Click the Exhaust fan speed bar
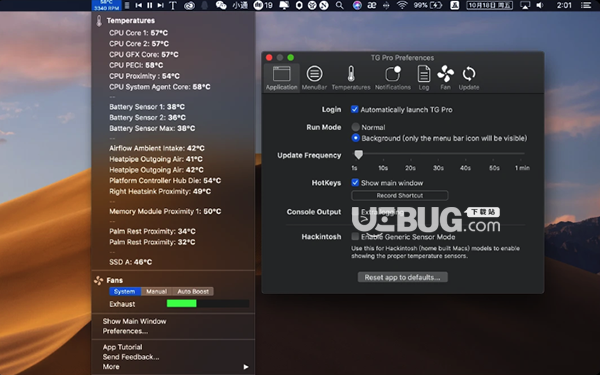This screenshot has width=600, height=375. [208, 303]
